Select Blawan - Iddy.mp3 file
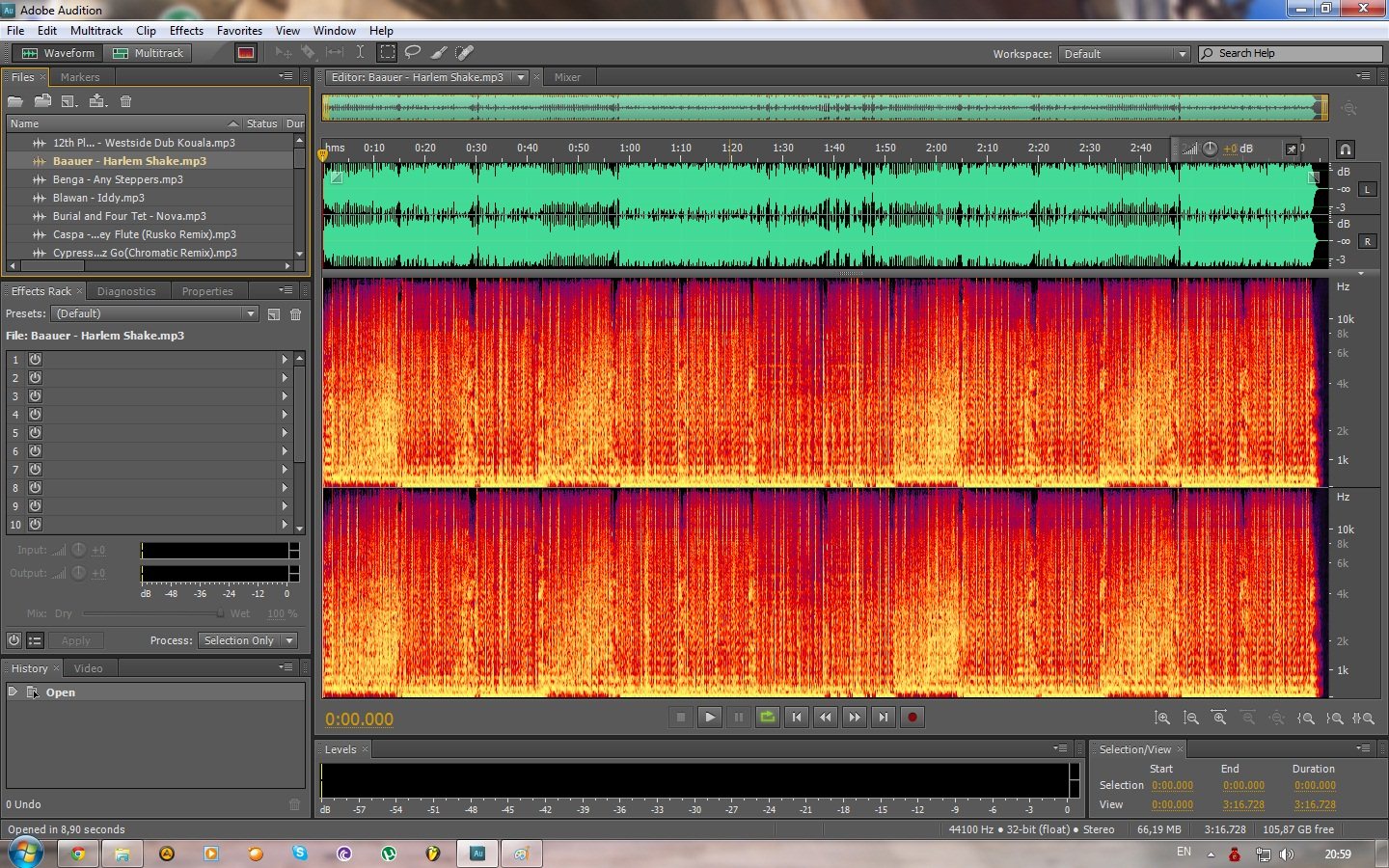The height and width of the screenshot is (868, 1389). (150, 198)
